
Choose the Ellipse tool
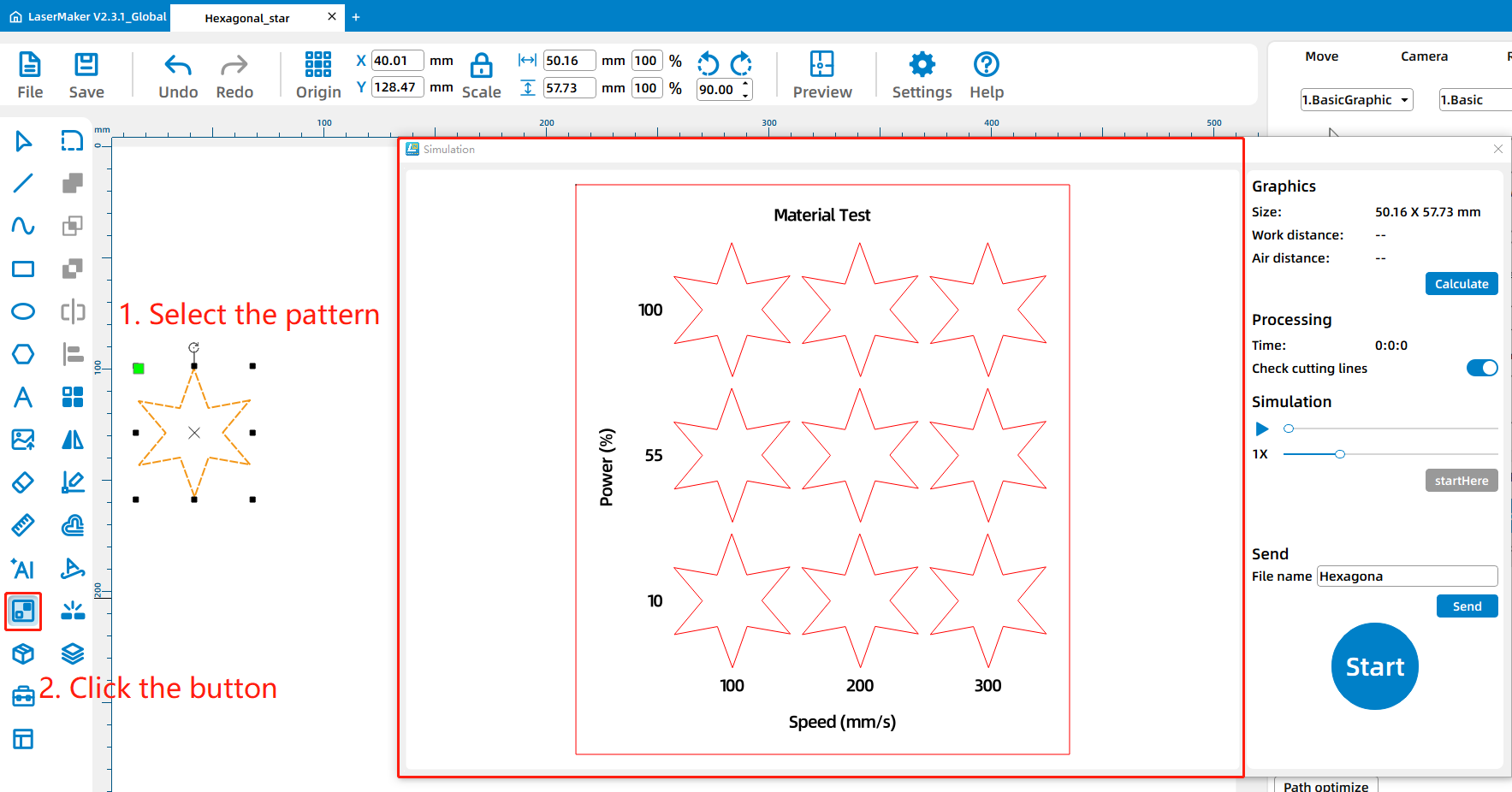[x=23, y=311]
